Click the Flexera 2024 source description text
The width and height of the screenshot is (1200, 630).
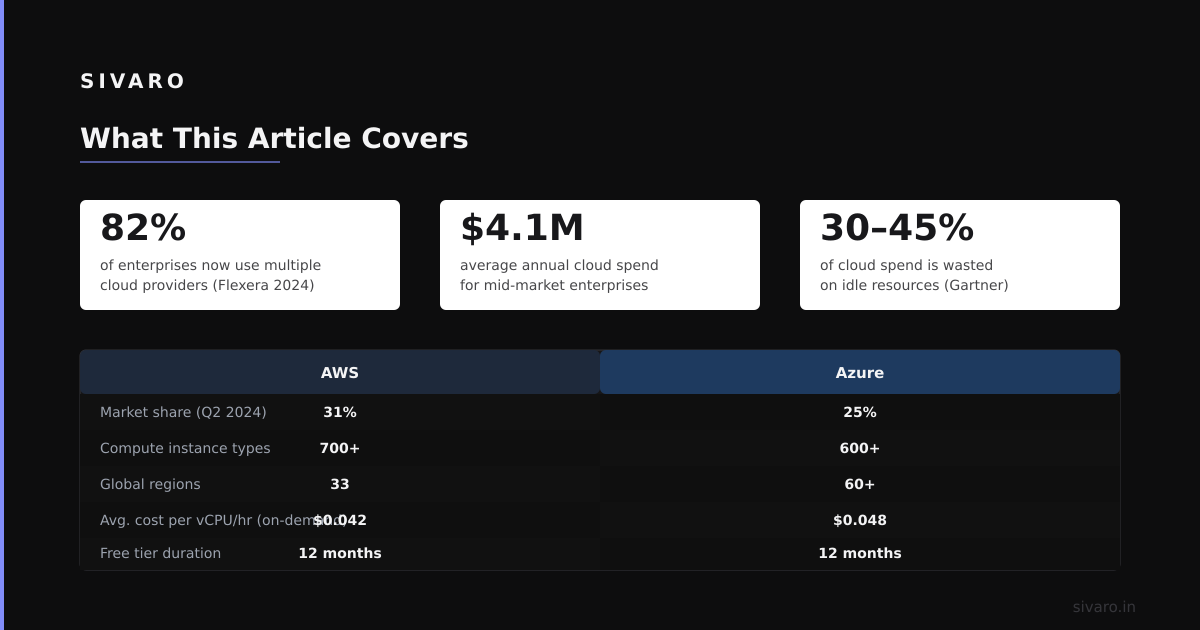click(x=211, y=275)
